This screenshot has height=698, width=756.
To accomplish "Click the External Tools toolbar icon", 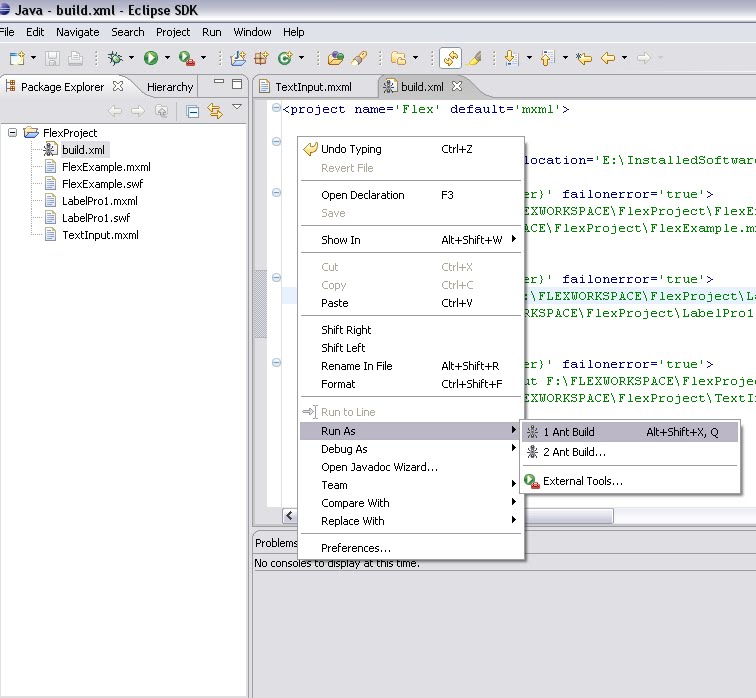I will coord(187,58).
